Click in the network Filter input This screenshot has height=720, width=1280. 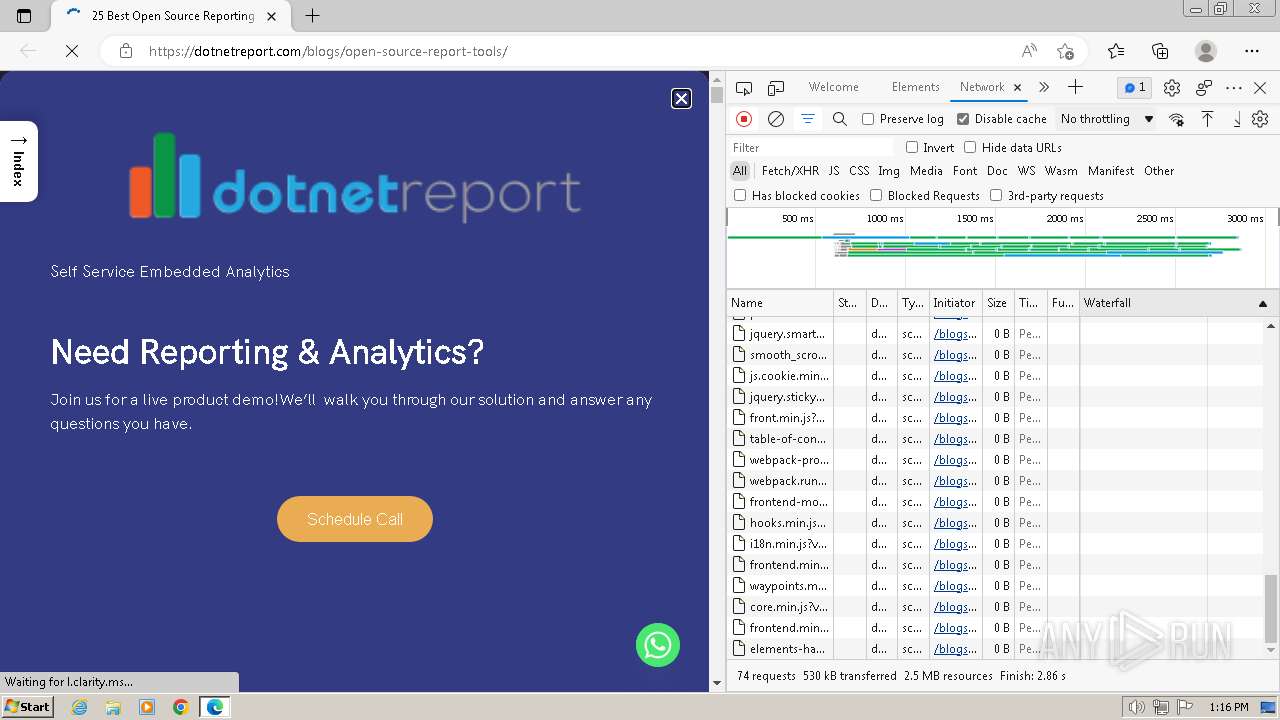[811, 147]
